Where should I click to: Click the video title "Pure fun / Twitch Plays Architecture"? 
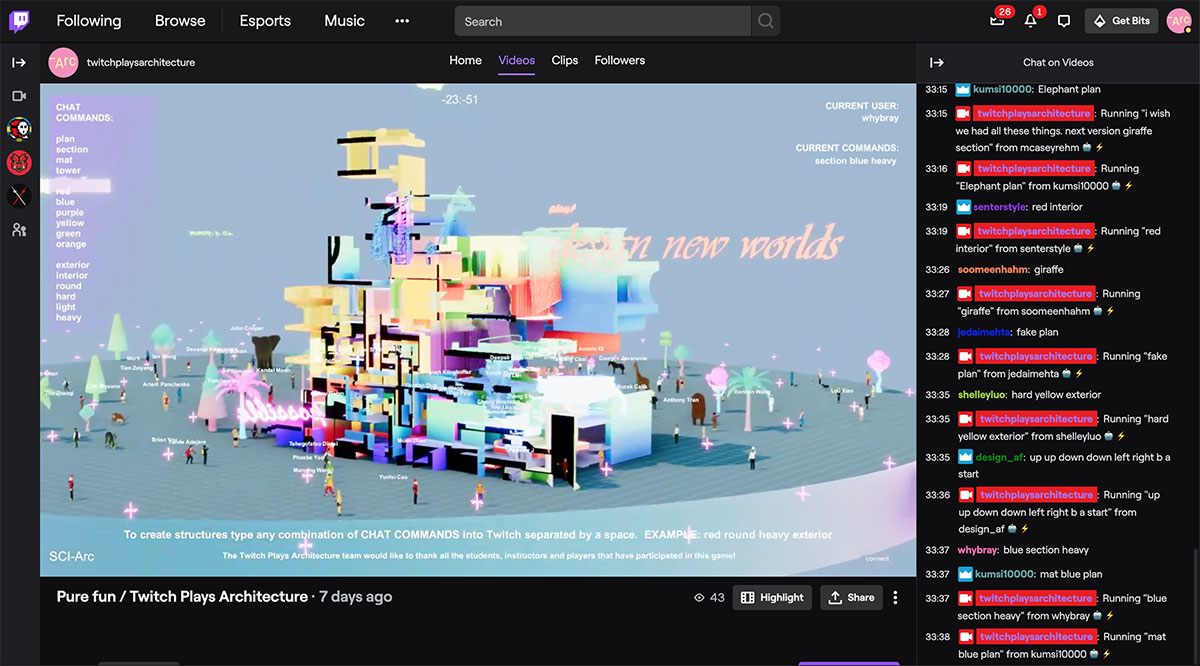tap(182, 597)
